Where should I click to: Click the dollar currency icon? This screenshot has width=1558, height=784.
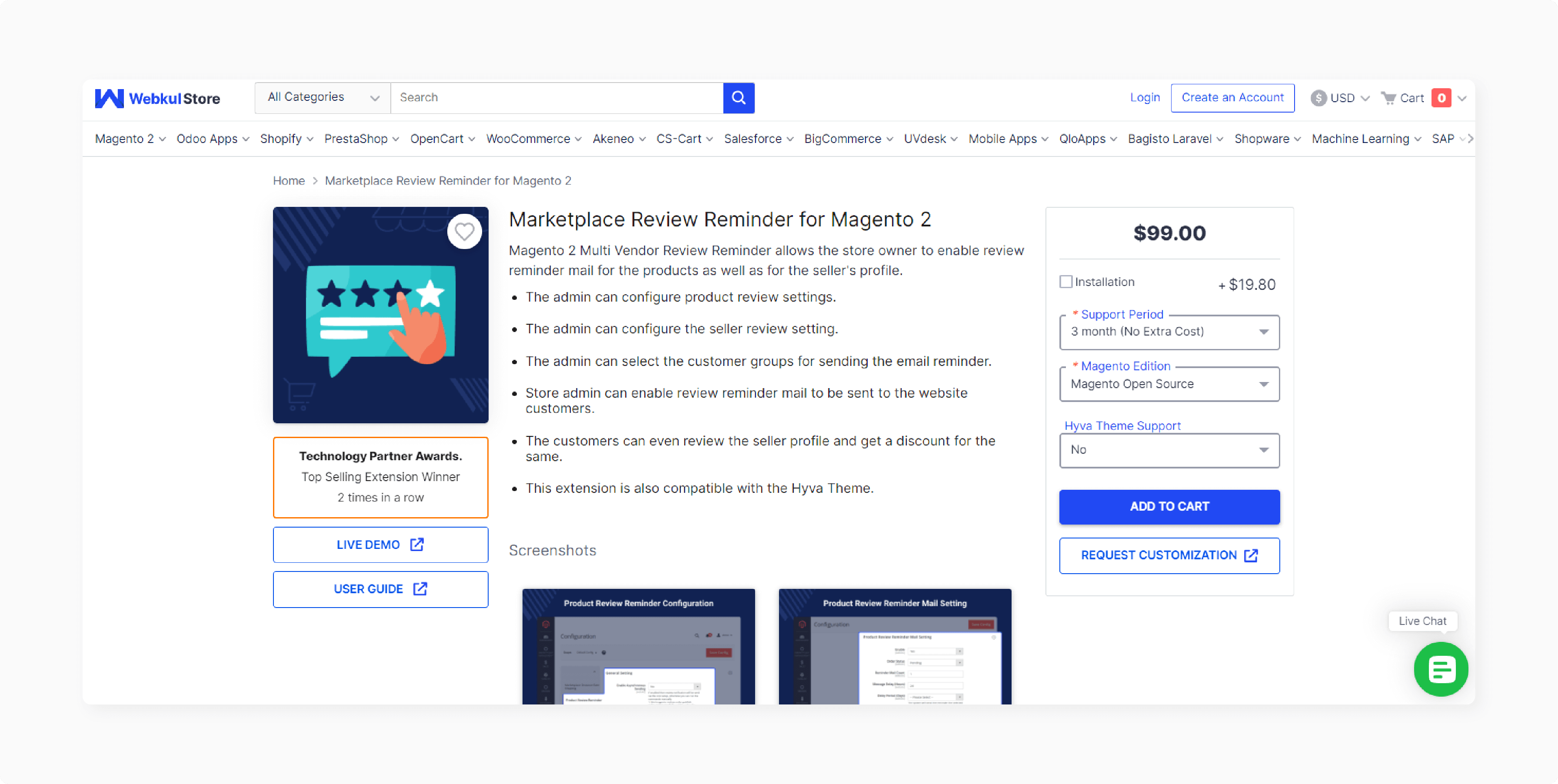1318,98
